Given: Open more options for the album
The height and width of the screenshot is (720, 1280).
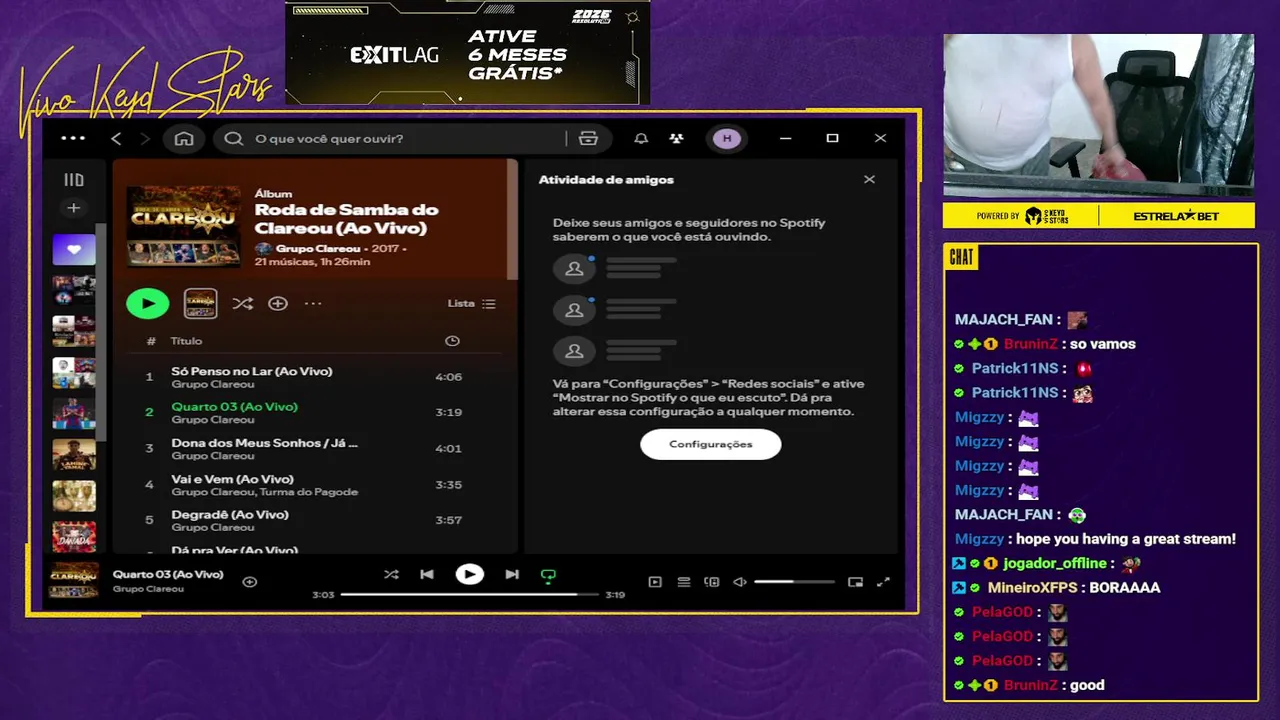Looking at the screenshot, I should coord(313,303).
